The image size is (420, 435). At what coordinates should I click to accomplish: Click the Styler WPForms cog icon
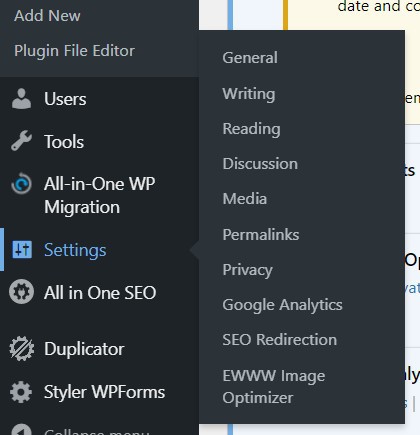click(21, 392)
